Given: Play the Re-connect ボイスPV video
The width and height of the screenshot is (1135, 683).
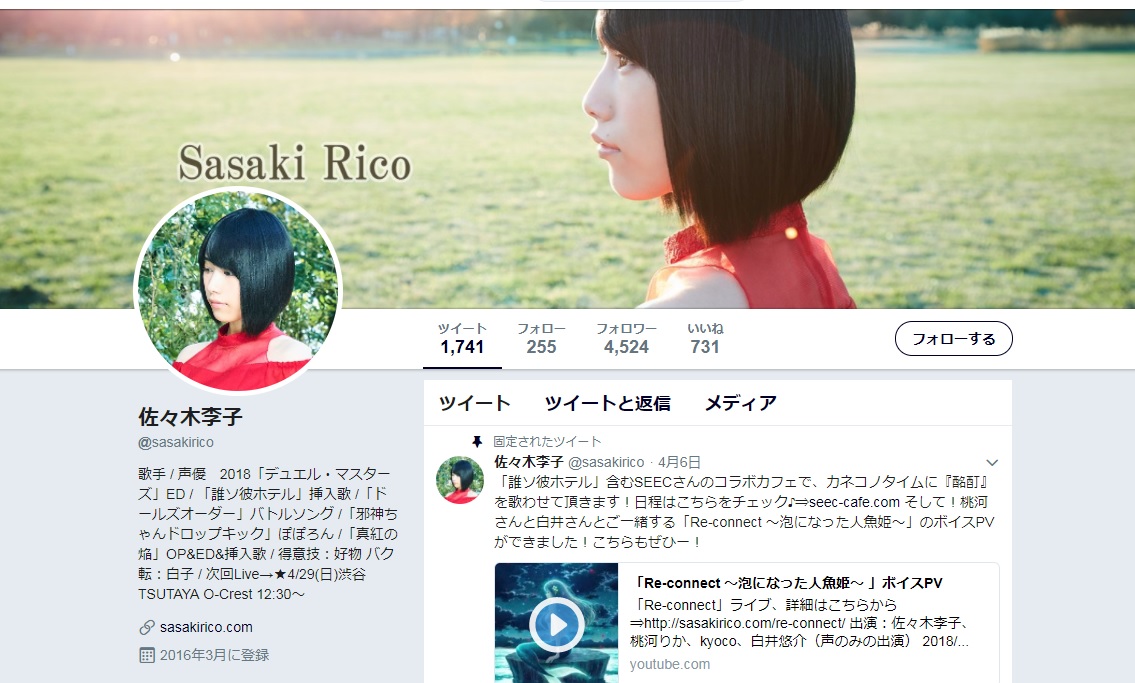Looking at the screenshot, I should click(x=556, y=624).
